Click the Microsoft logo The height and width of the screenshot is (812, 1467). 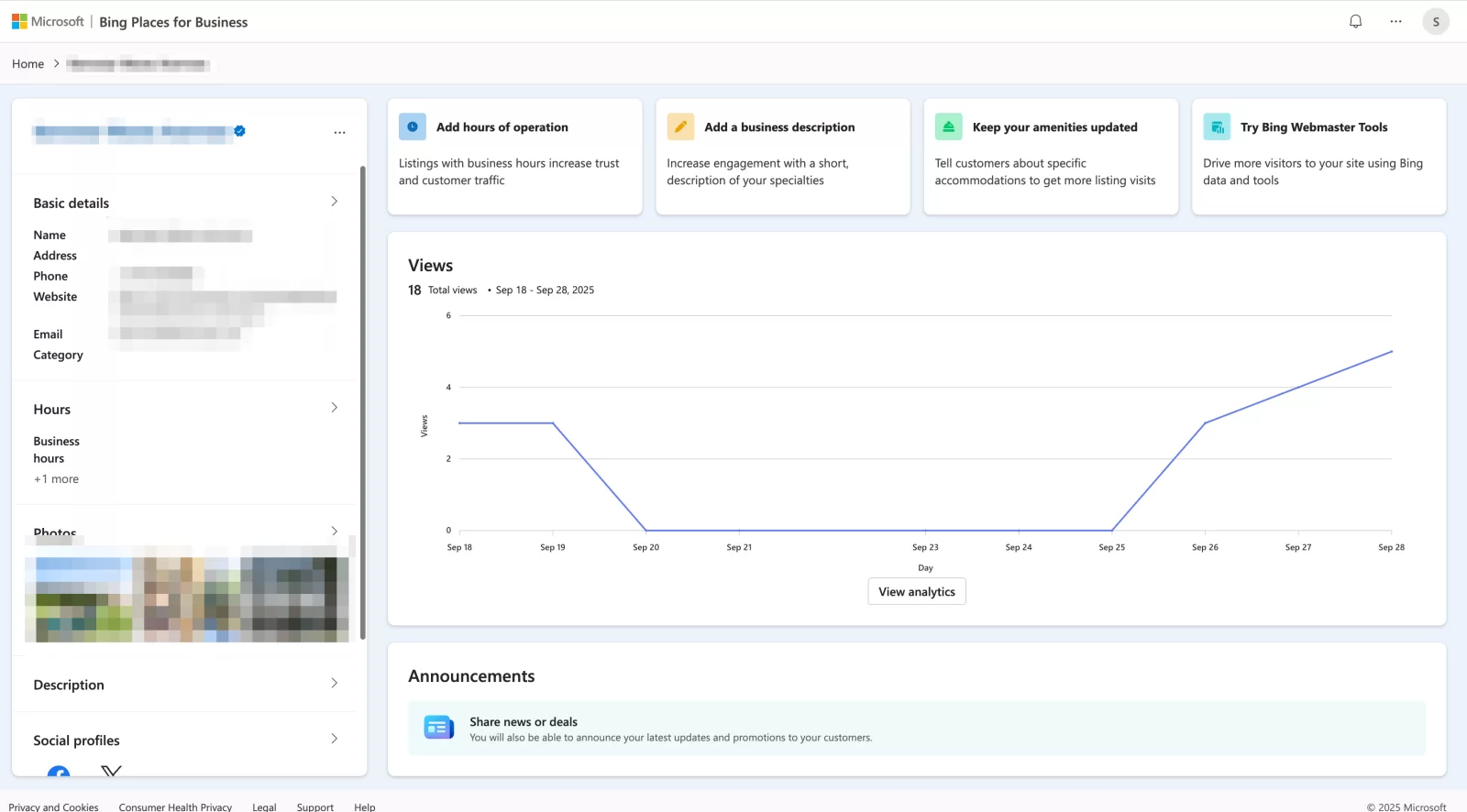(19, 21)
